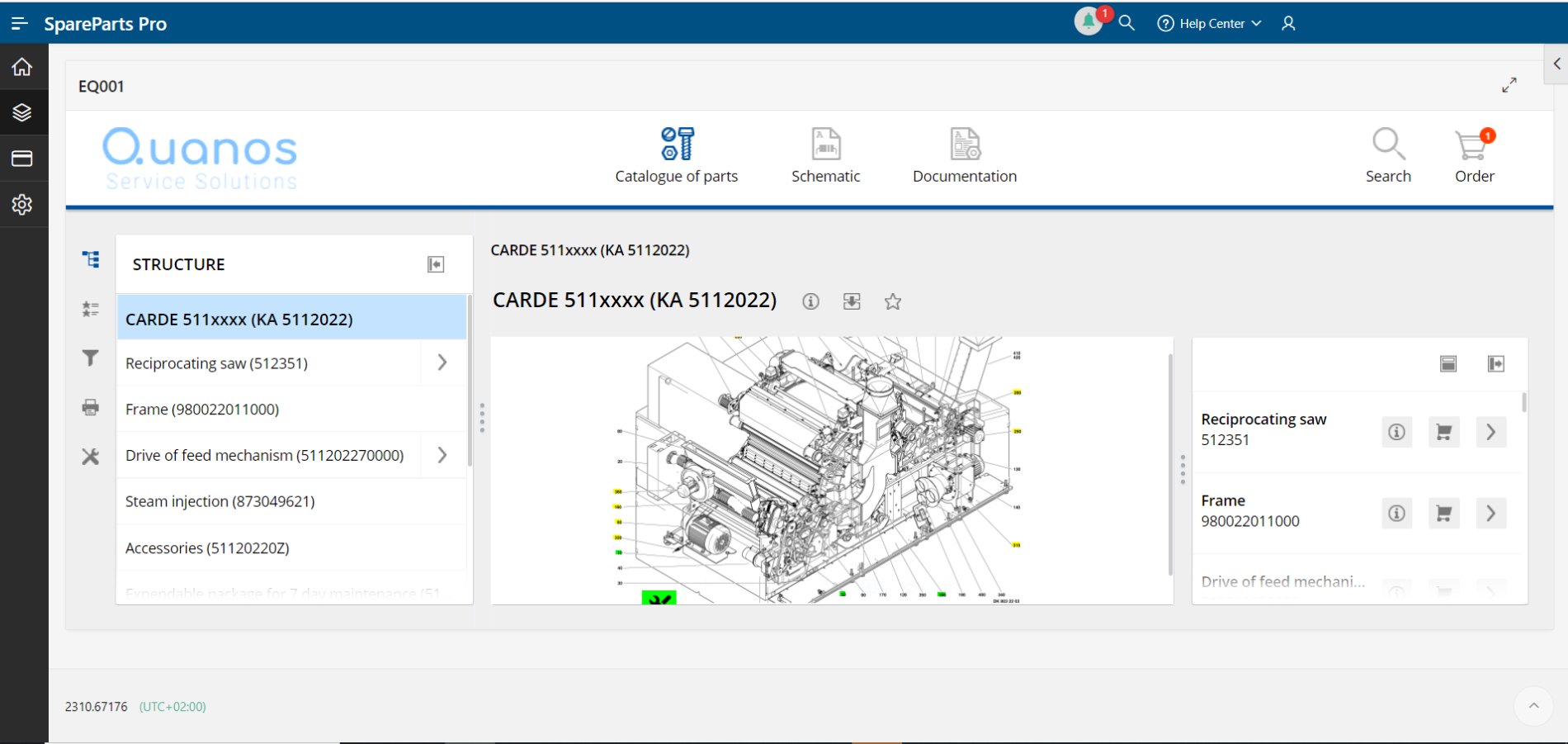Open the Order cart page
Viewport: 1568px width, 744px height.
tap(1475, 154)
